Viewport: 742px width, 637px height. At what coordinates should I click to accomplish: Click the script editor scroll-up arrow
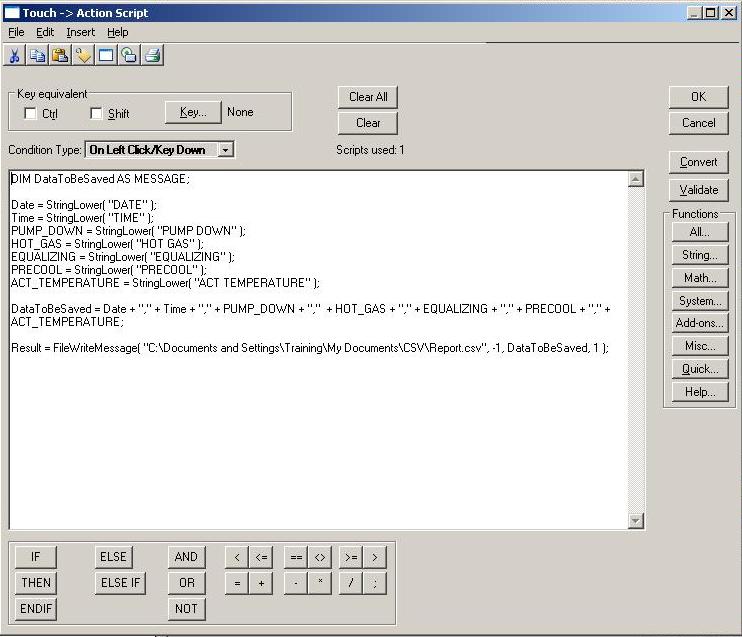click(636, 179)
